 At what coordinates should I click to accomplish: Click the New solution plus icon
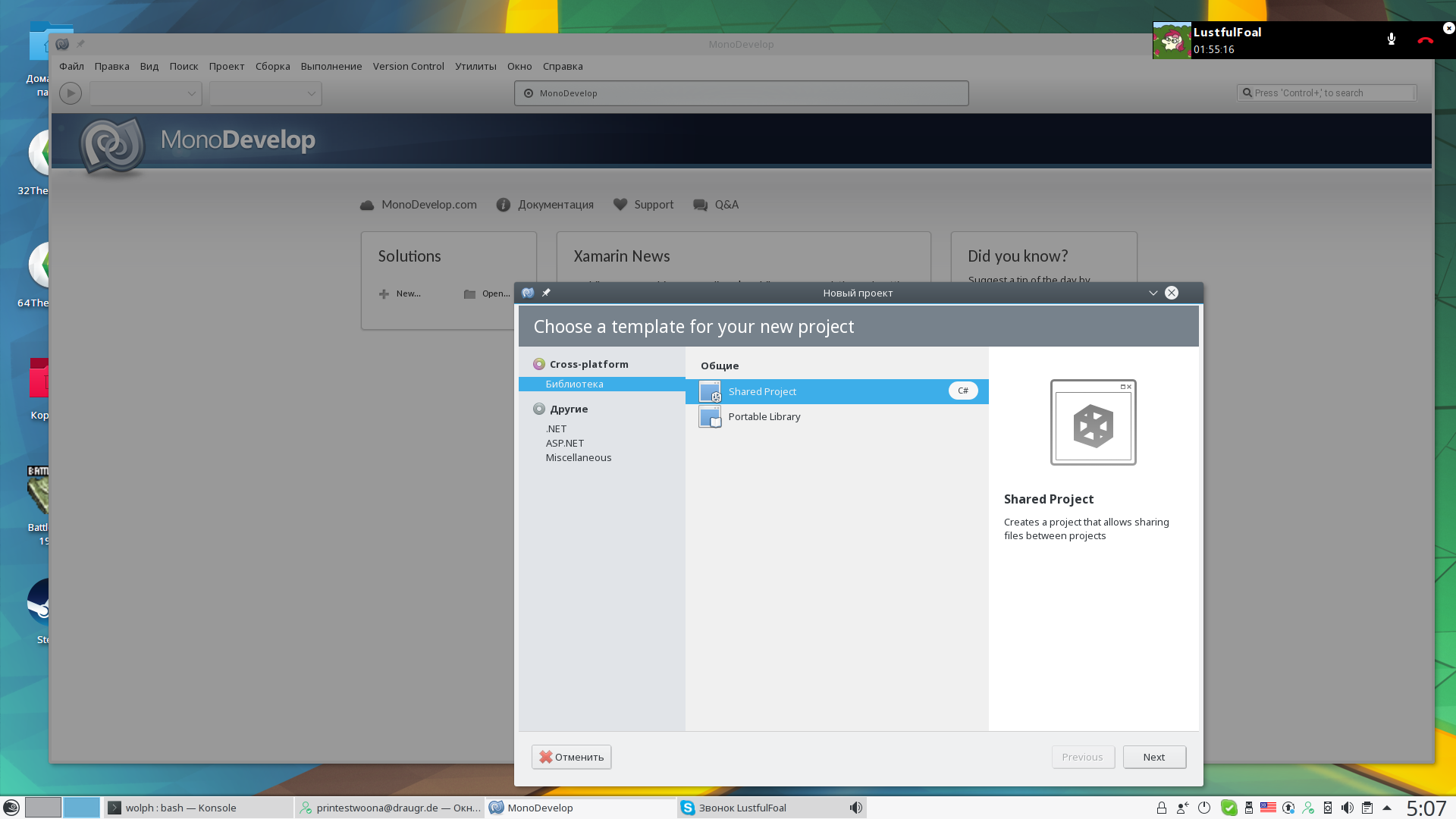tap(384, 293)
